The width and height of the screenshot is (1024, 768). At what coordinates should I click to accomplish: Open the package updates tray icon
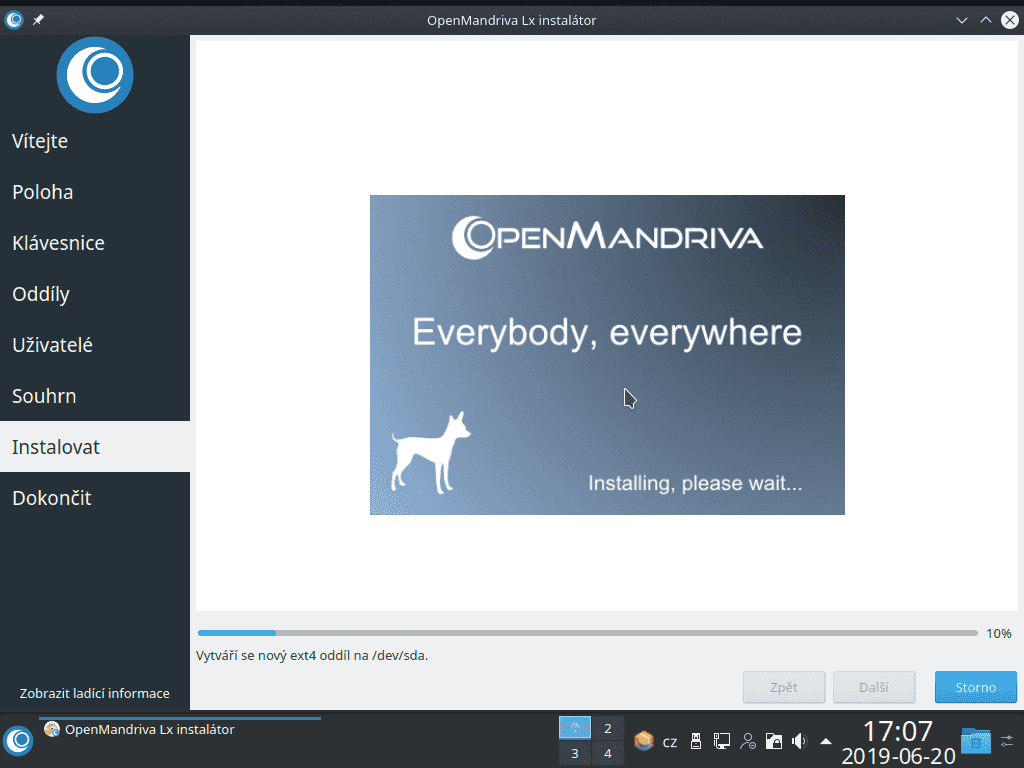point(643,741)
